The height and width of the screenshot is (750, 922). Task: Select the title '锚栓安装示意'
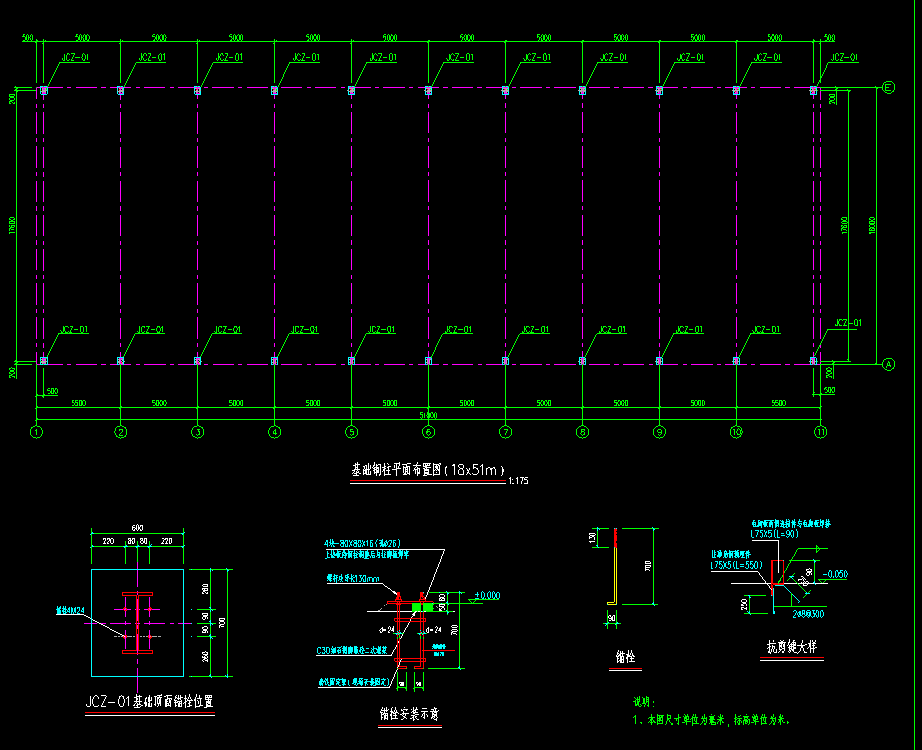point(409,714)
